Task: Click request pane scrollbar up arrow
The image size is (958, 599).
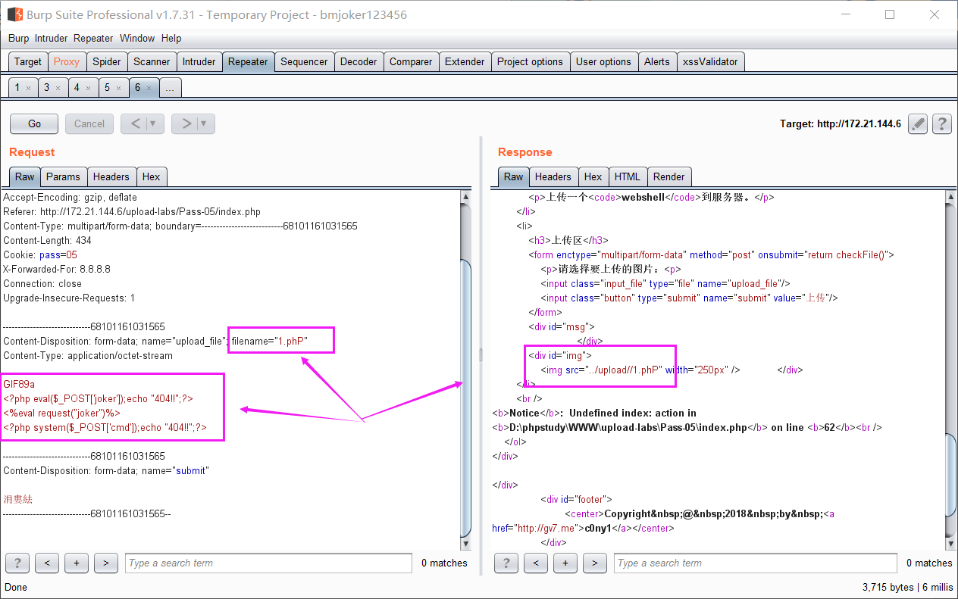Action: [466, 197]
